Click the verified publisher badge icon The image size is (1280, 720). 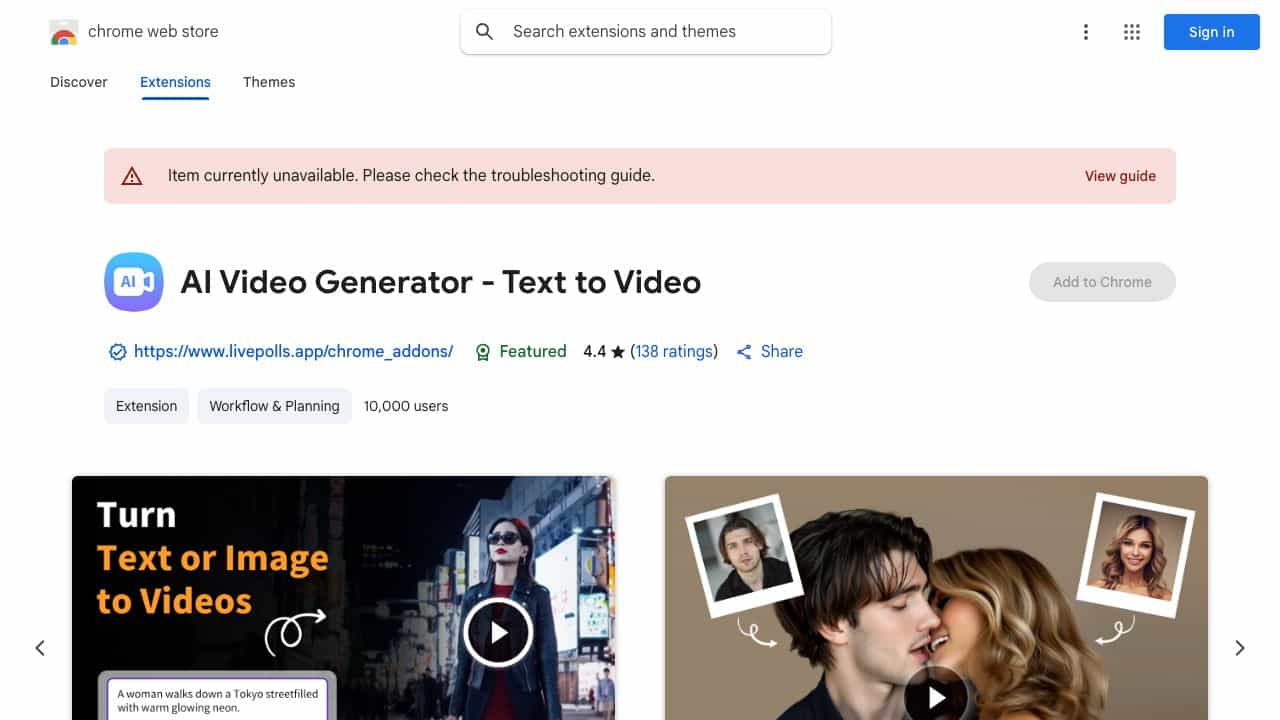pos(117,352)
